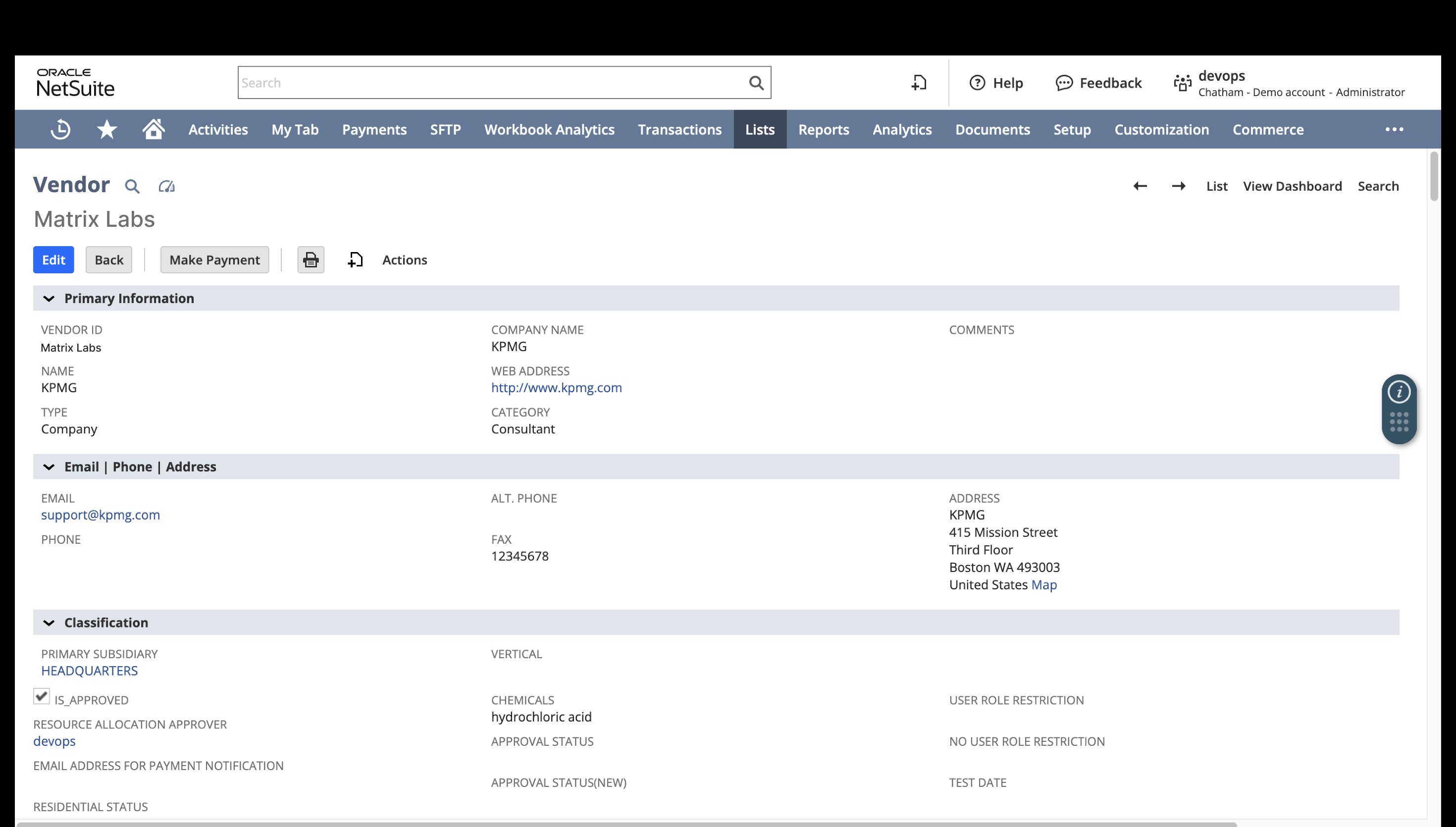
Task: Click the Matrix Labs vendor ID value
Action: click(71, 348)
